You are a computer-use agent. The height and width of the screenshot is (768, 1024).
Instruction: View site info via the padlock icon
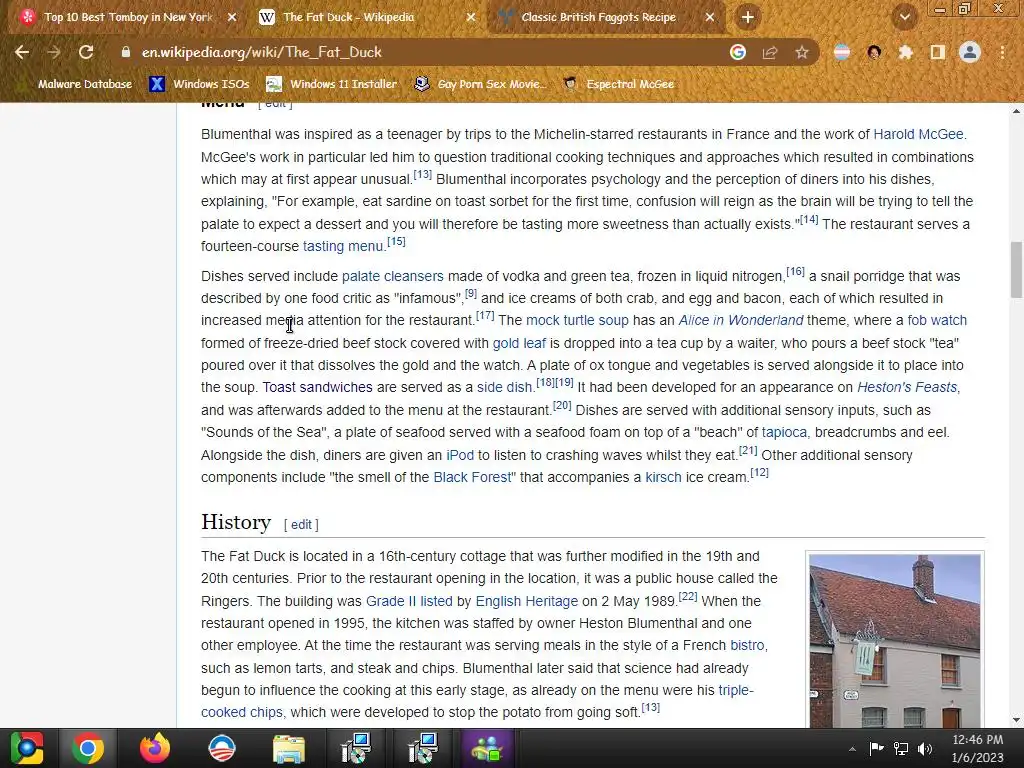pos(125,52)
